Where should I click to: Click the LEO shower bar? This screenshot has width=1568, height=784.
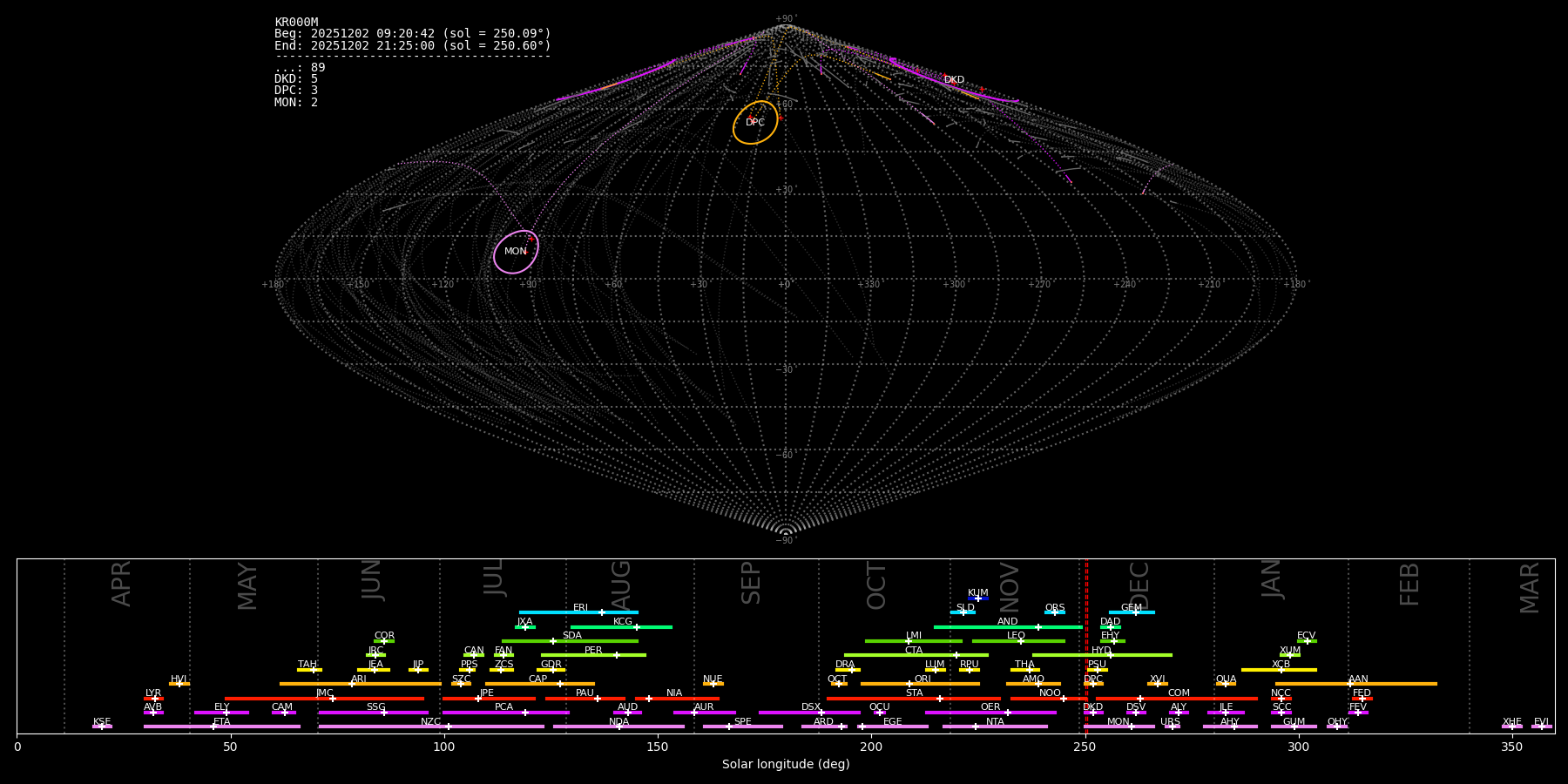(1017, 641)
